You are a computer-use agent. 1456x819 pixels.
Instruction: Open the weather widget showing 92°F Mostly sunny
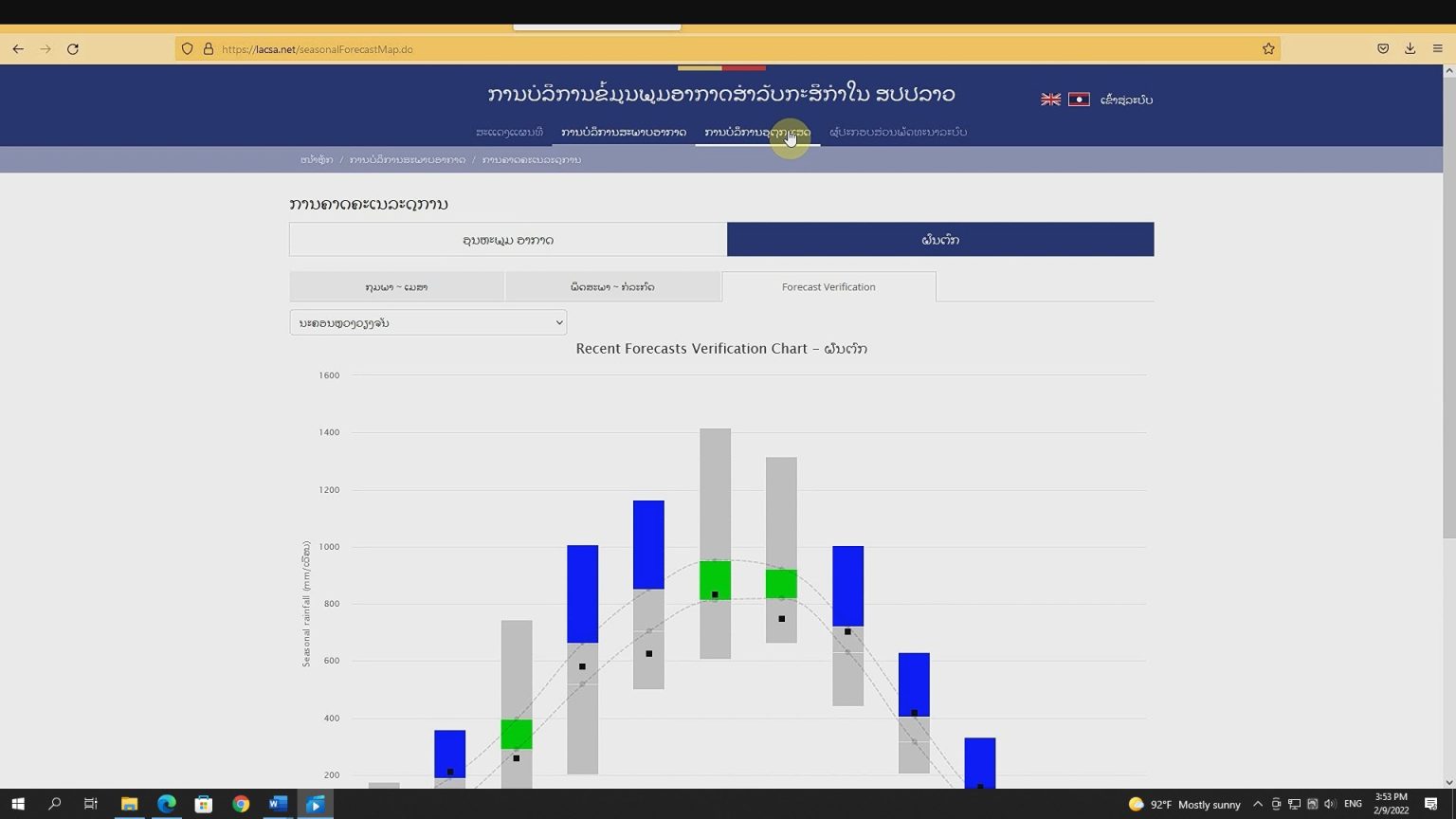[1184, 804]
